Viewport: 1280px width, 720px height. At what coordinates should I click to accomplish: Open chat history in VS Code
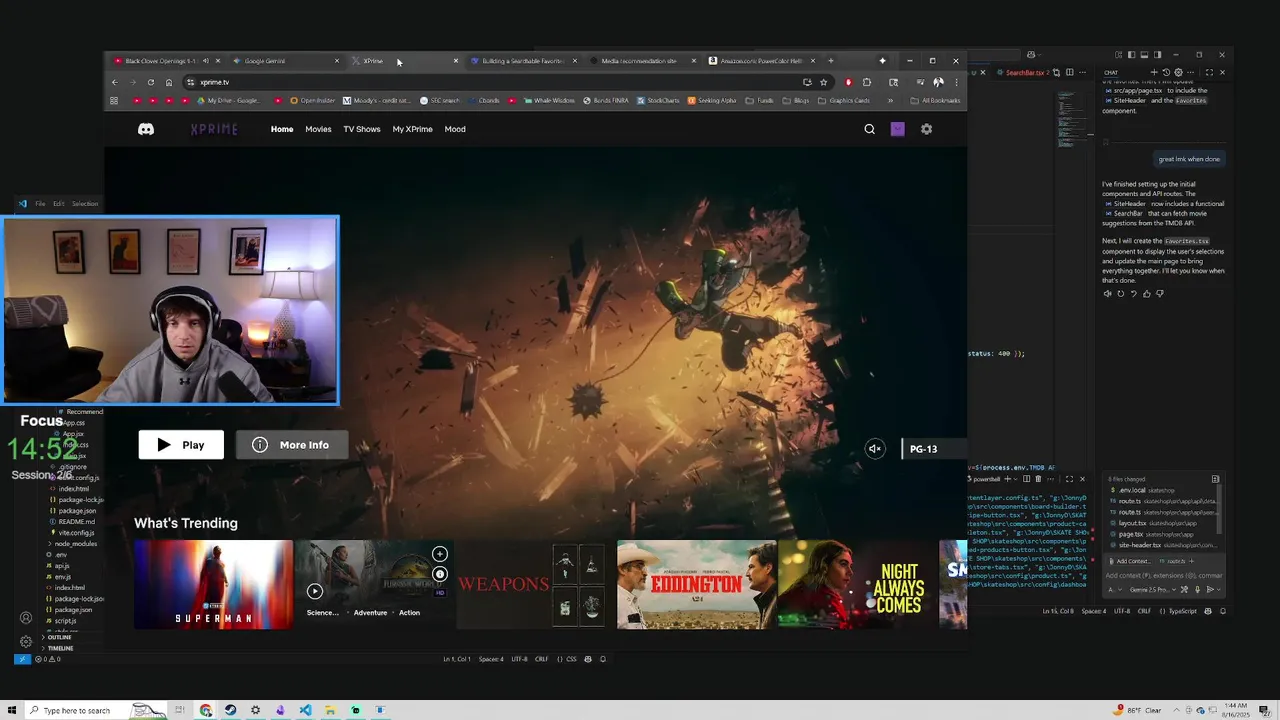pos(1166,72)
